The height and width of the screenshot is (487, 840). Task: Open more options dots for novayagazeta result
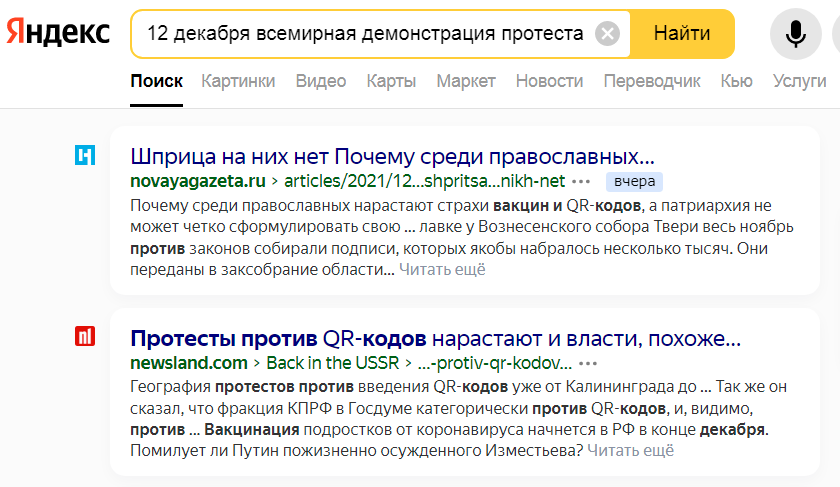(x=582, y=182)
